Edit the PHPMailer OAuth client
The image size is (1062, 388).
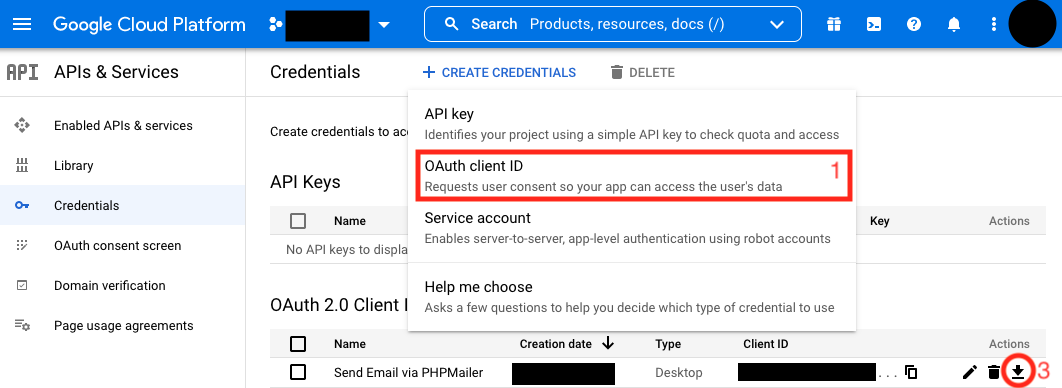969,372
